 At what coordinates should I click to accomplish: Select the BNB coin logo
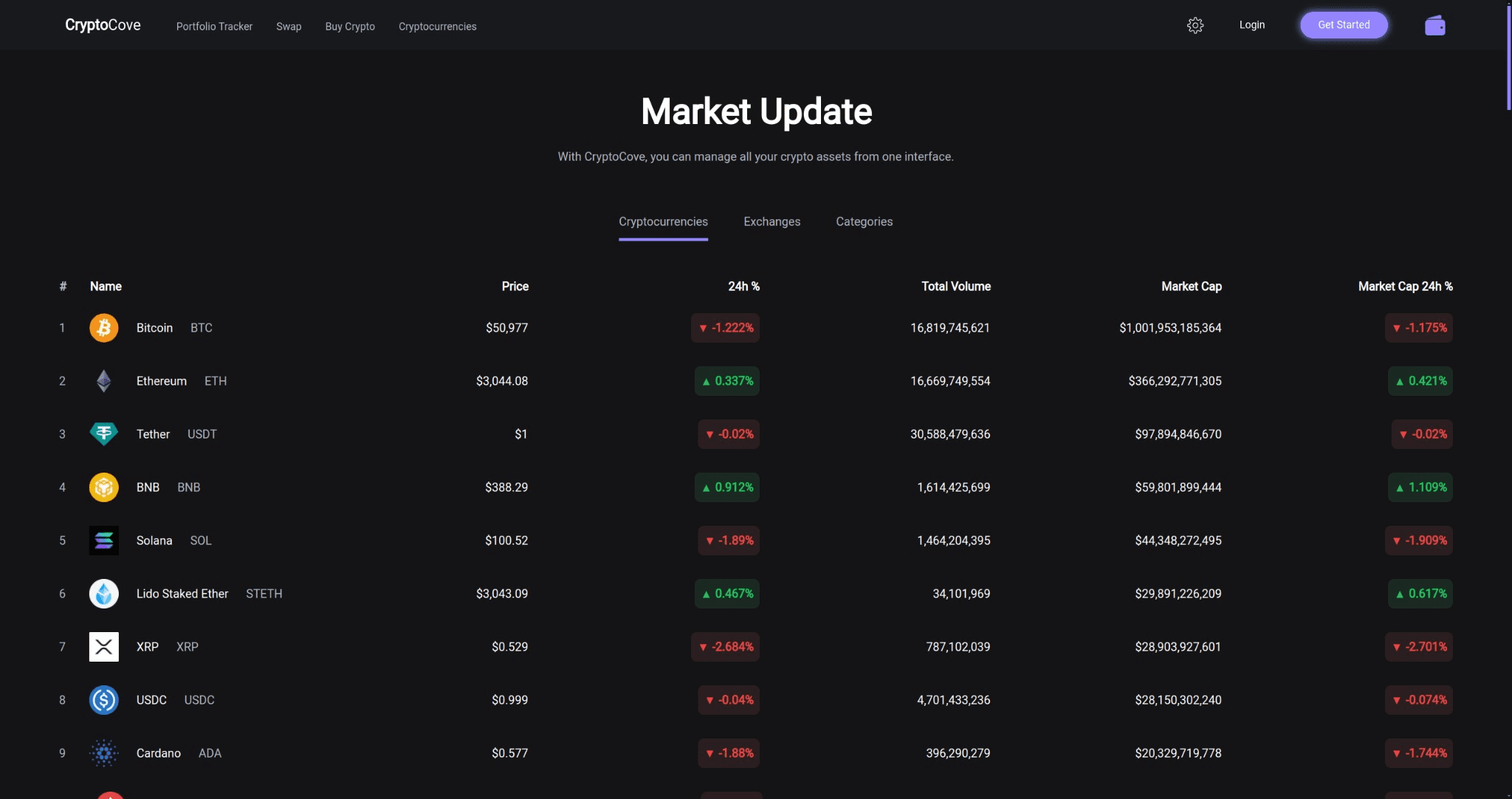pyautogui.click(x=103, y=487)
